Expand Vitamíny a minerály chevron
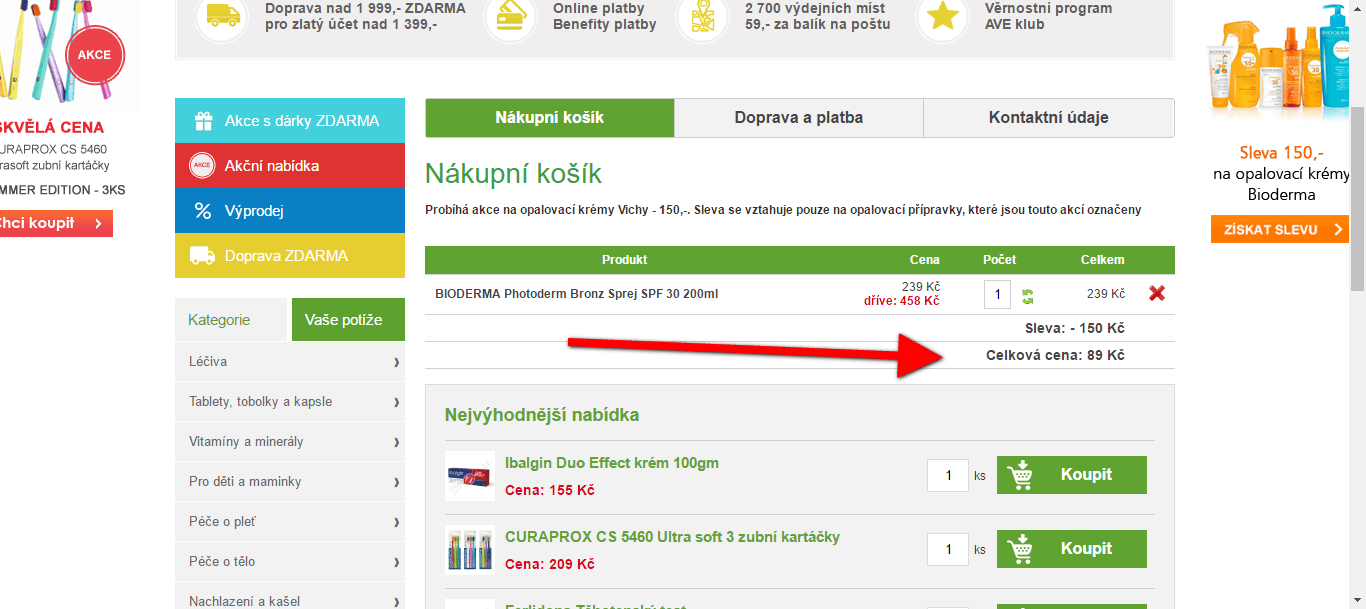The image size is (1366, 609). 396,442
